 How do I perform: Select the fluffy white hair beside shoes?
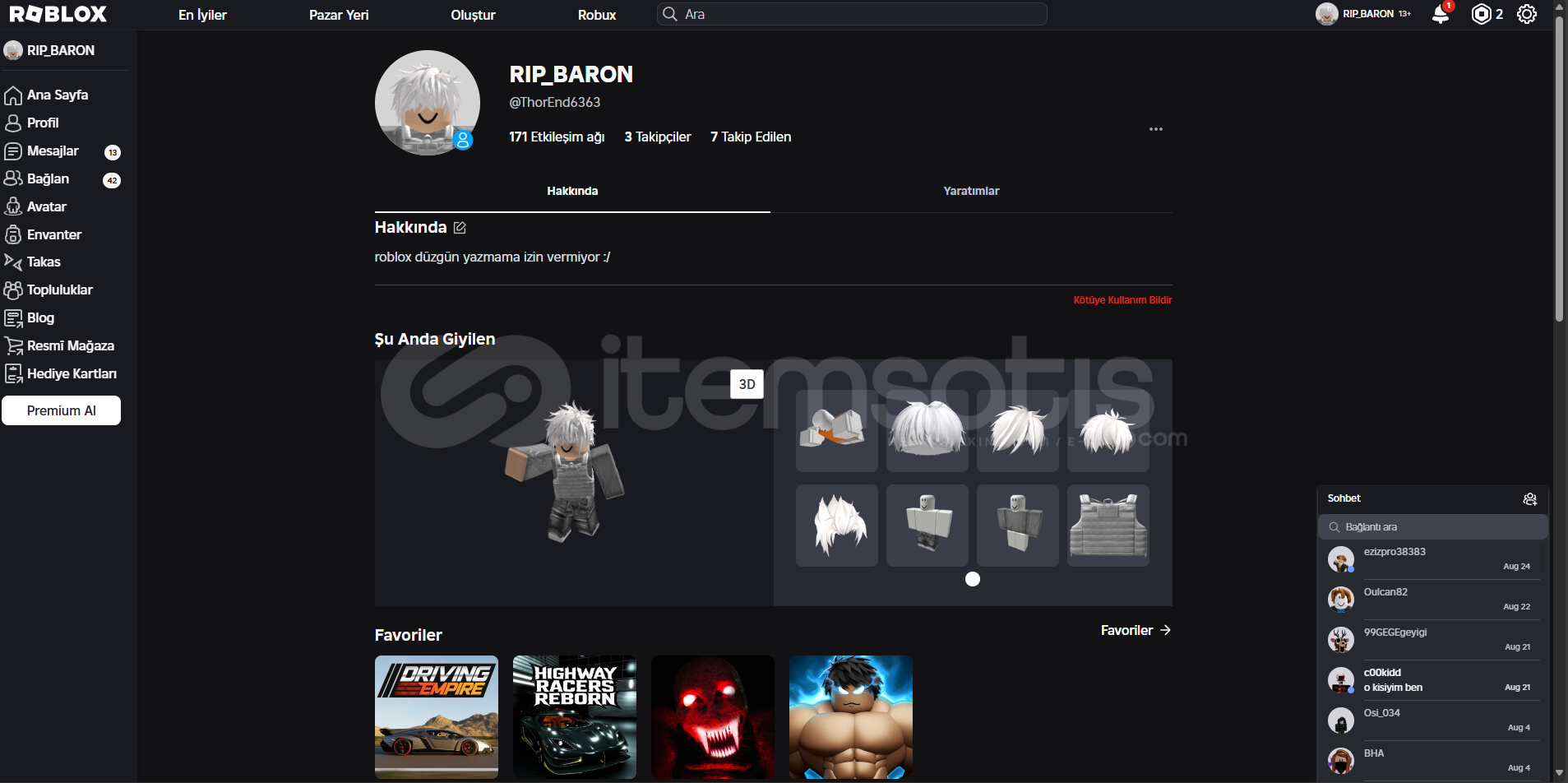[927, 431]
